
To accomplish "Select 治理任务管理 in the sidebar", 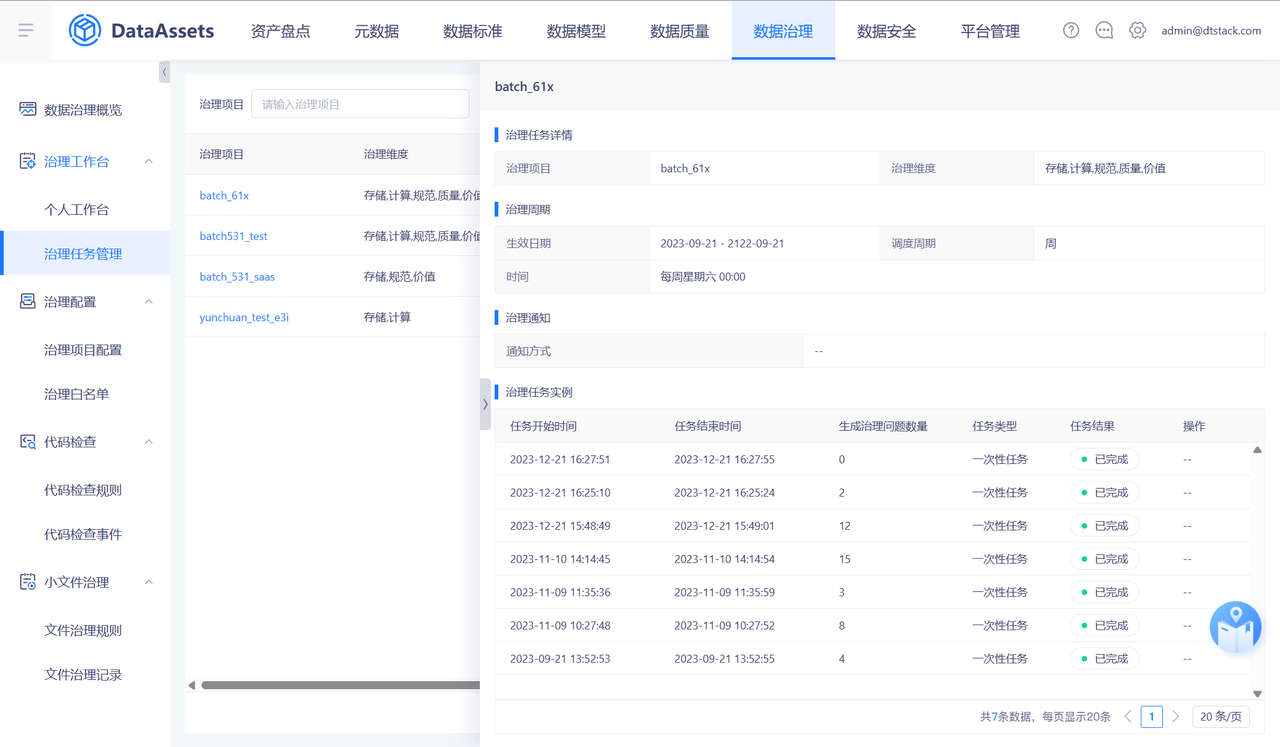I will click(85, 253).
